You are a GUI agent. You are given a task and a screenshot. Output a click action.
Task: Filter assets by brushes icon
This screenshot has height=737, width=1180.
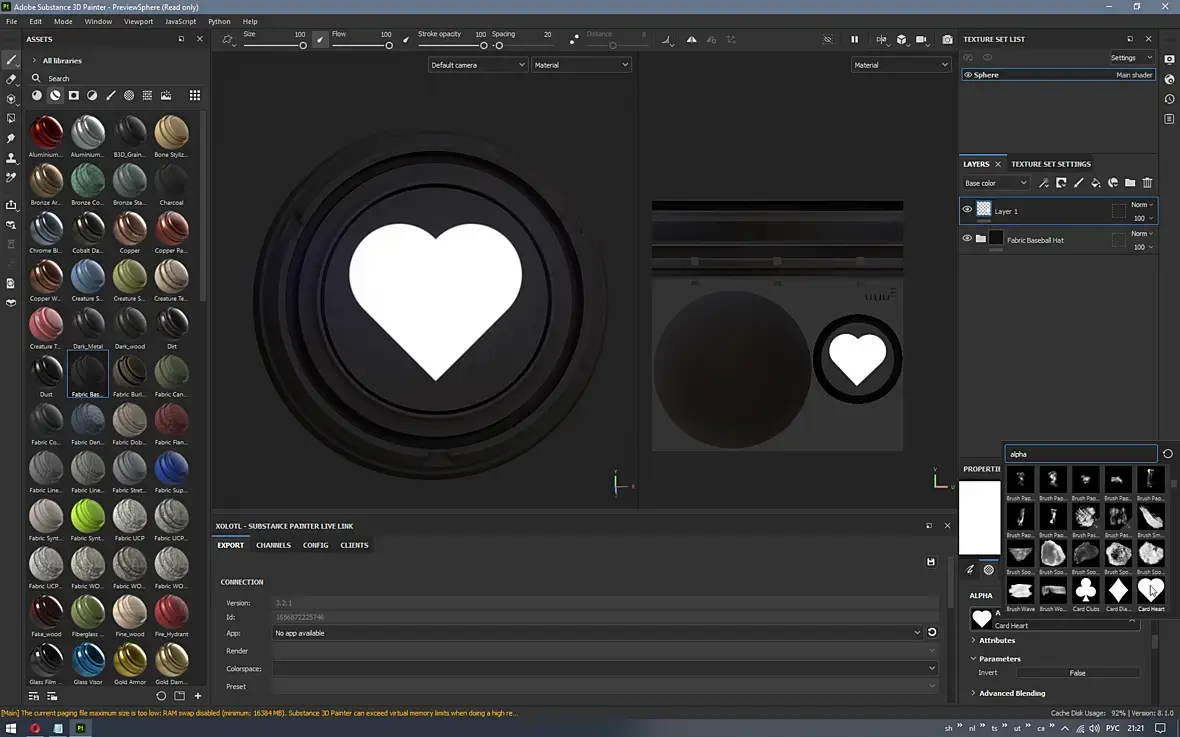(x=111, y=96)
